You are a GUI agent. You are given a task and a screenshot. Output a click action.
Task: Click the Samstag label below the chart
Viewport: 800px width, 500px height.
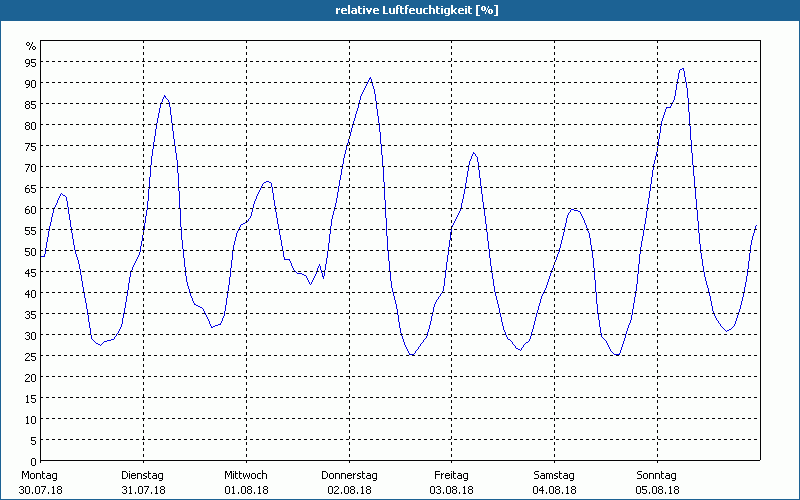point(554,475)
